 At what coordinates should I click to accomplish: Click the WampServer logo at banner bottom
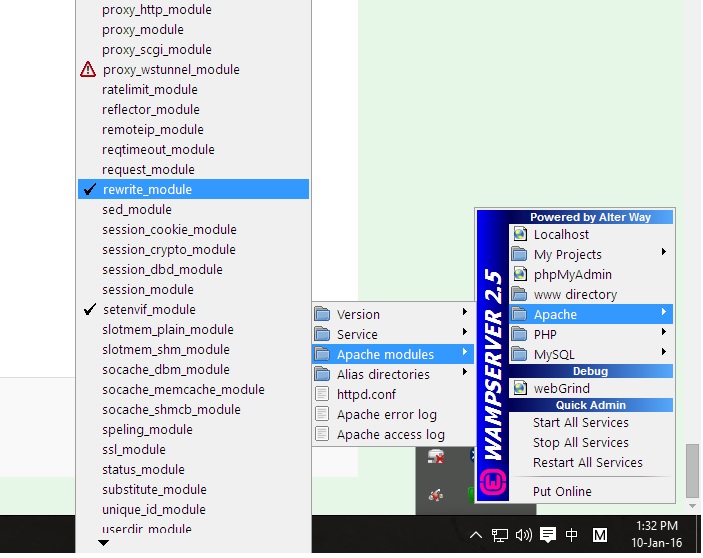point(493,482)
